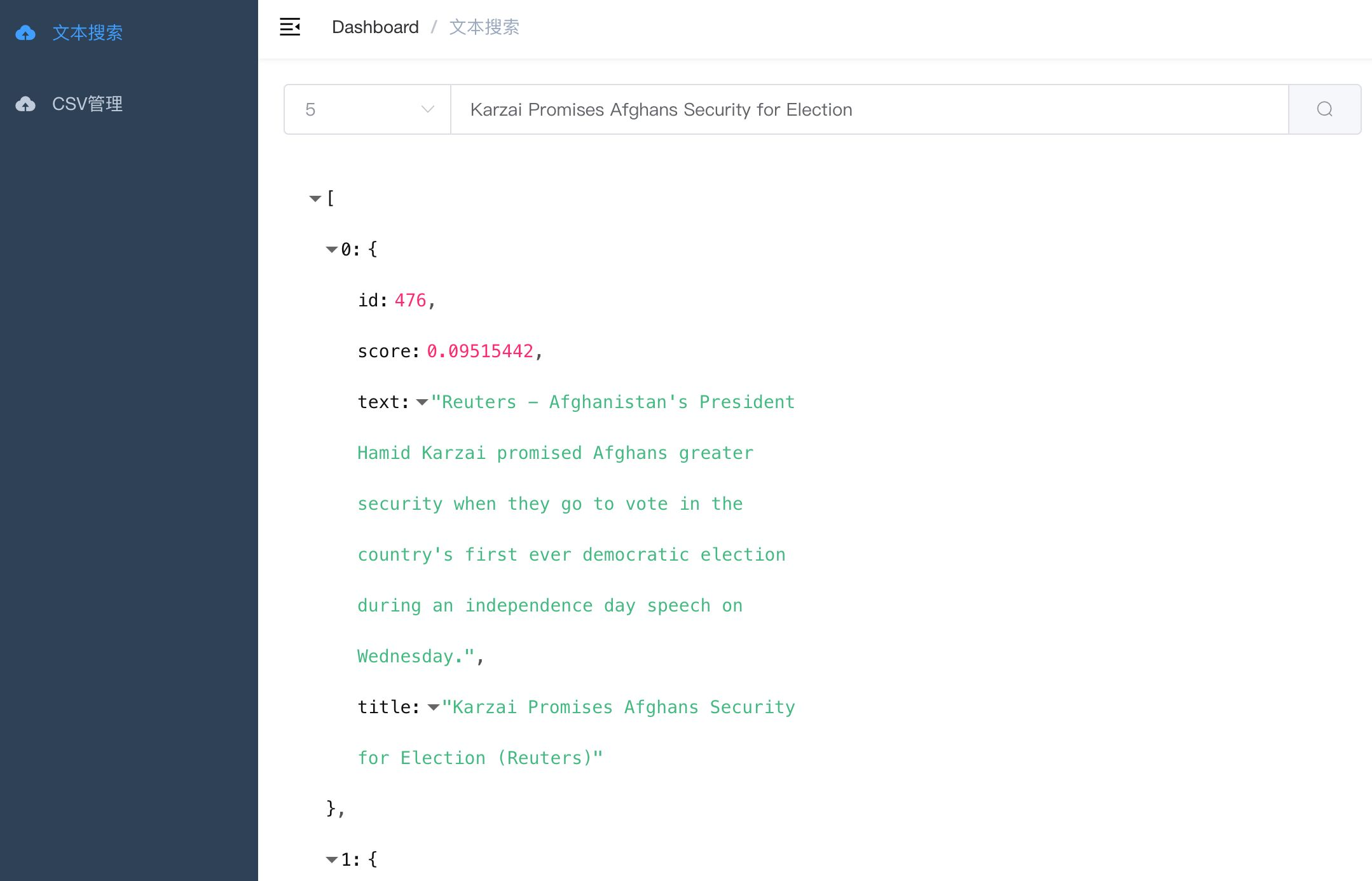
Task: Open the CSV管理 sidebar menu item
Action: pos(87,104)
